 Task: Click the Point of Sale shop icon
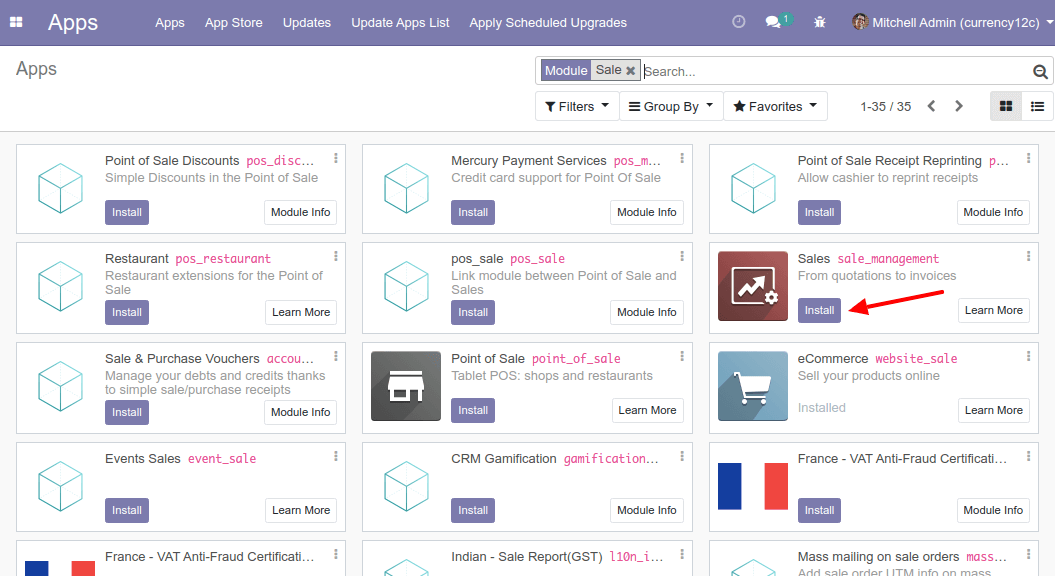(x=406, y=386)
